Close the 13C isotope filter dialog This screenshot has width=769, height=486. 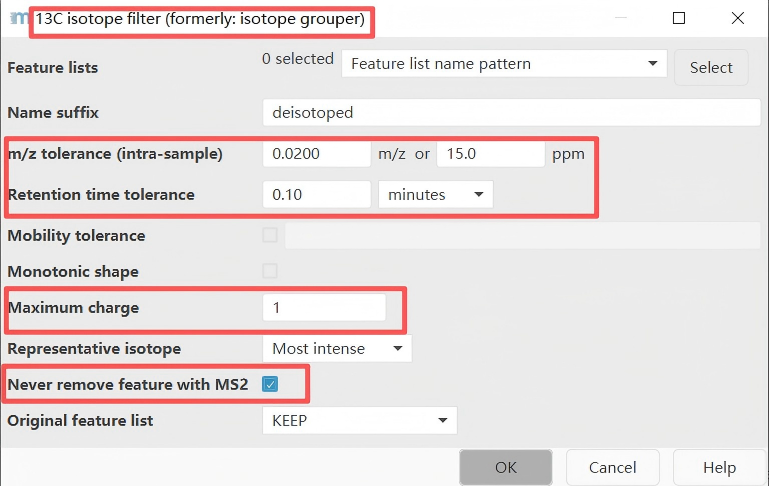(x=738, y=18)
